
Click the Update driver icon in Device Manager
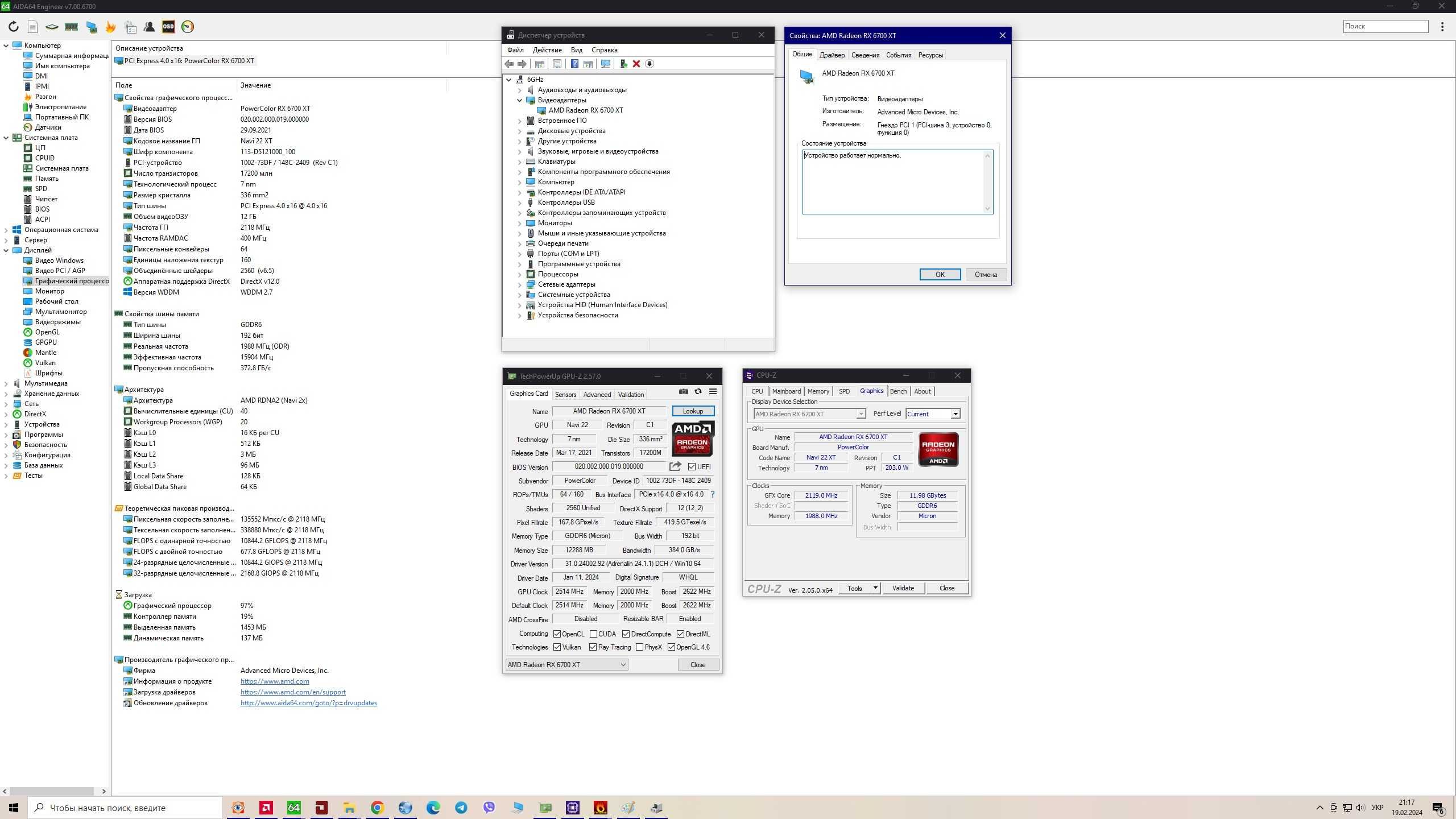click(x=623, y=64)
